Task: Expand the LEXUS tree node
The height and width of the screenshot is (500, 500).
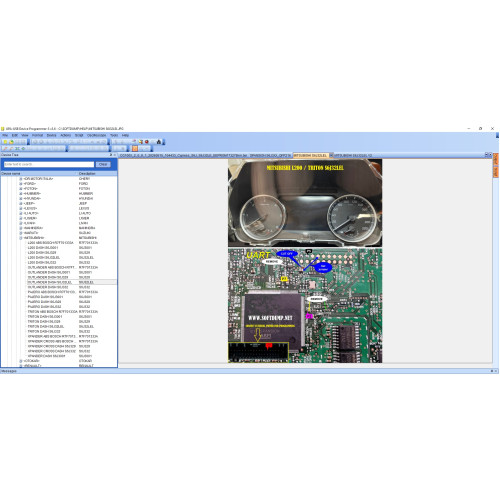Action: point(21,208)
